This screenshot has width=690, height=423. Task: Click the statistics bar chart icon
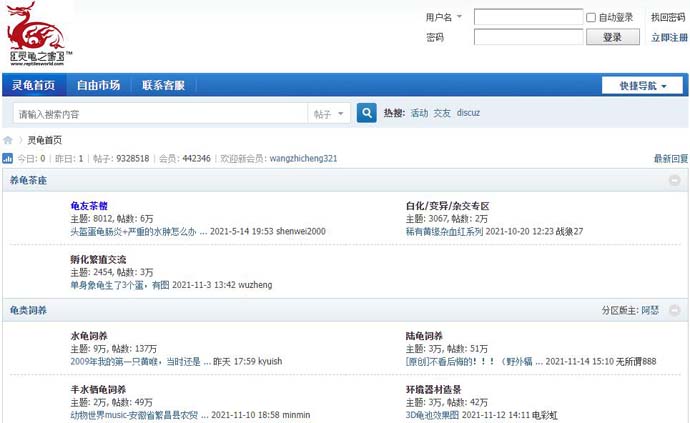click(x=8, y=159)
